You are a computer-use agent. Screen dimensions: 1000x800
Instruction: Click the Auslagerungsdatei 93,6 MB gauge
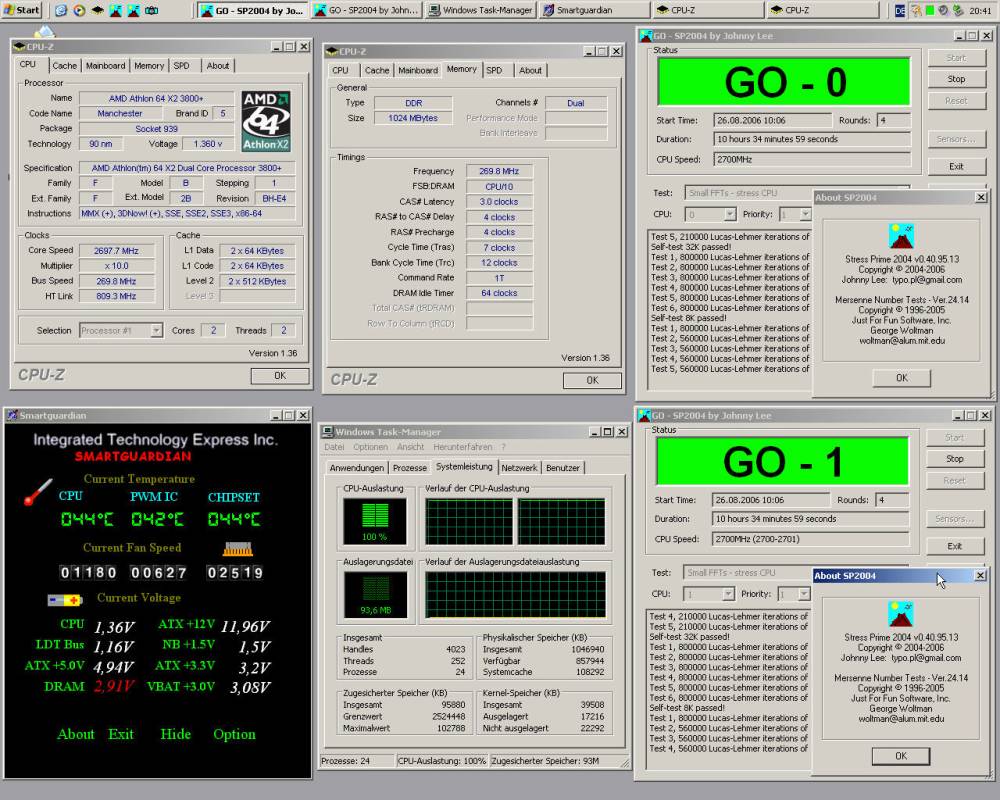tap(375, 595)
